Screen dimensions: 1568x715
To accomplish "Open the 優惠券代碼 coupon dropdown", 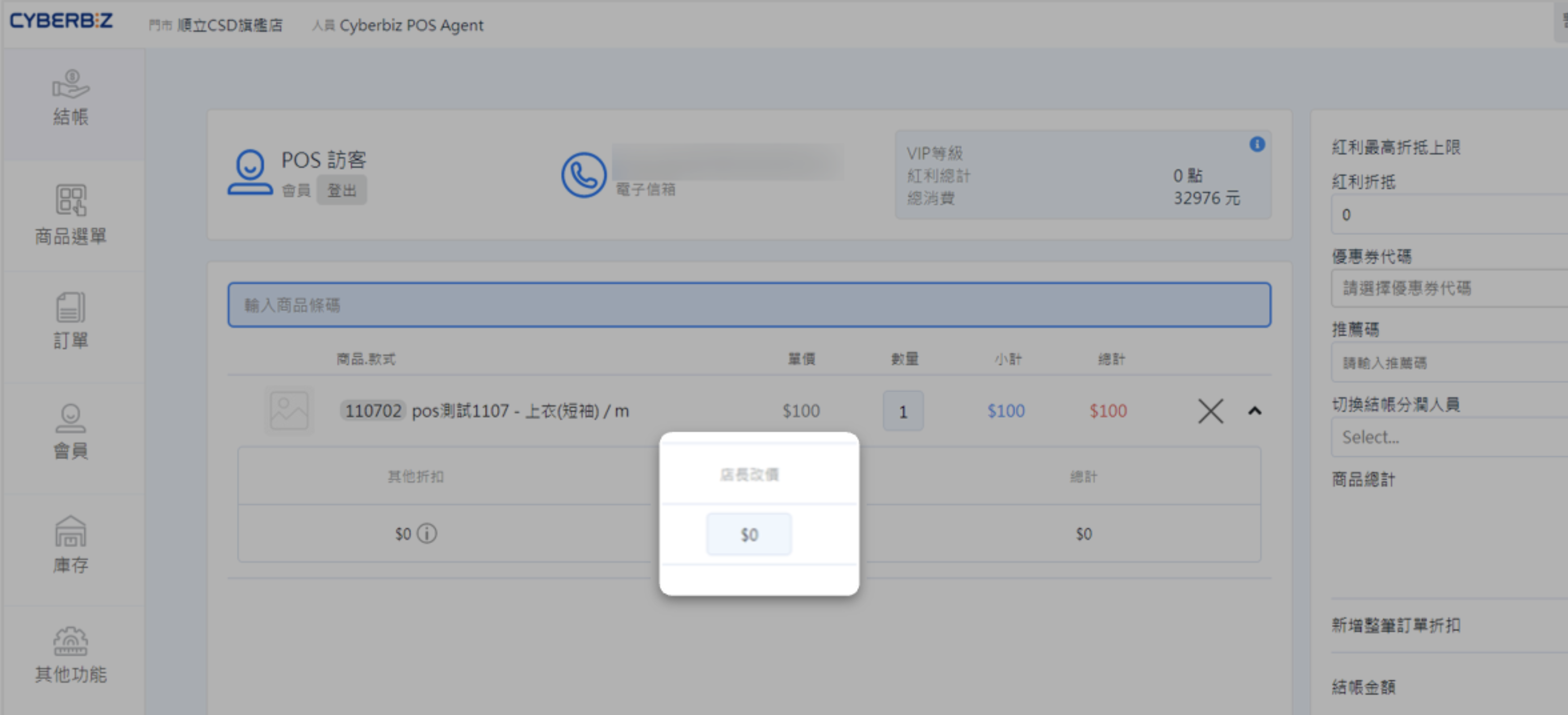I will [x=1449, y=288].
